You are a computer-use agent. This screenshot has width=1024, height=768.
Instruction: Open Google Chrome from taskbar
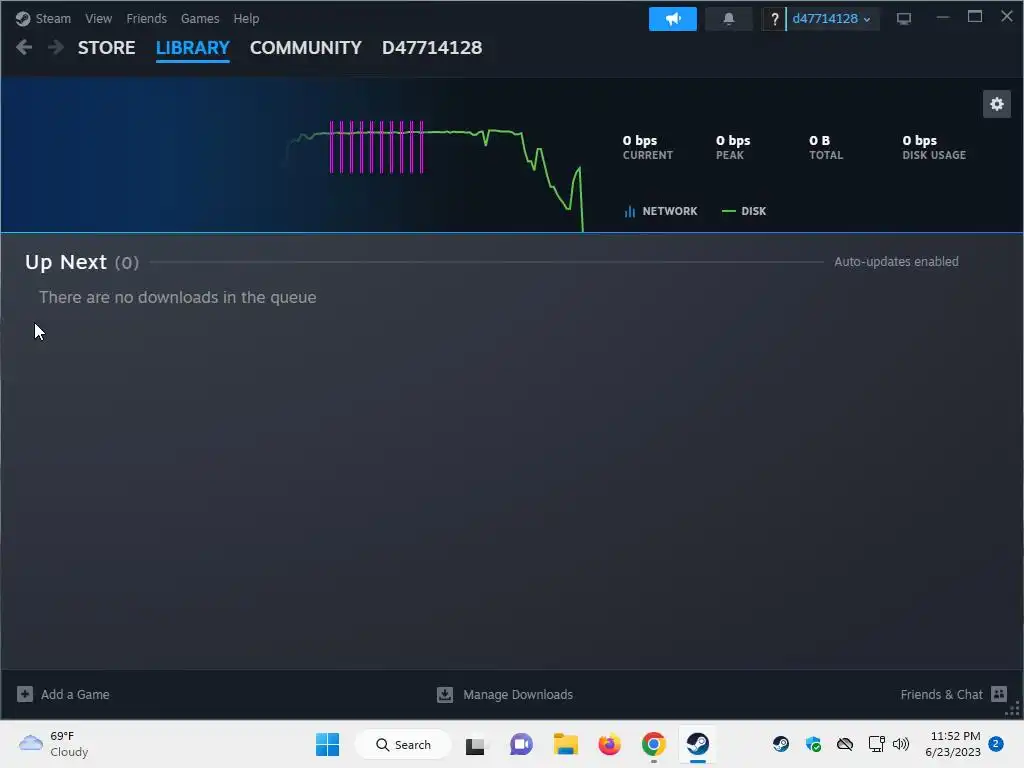(654, 744)
